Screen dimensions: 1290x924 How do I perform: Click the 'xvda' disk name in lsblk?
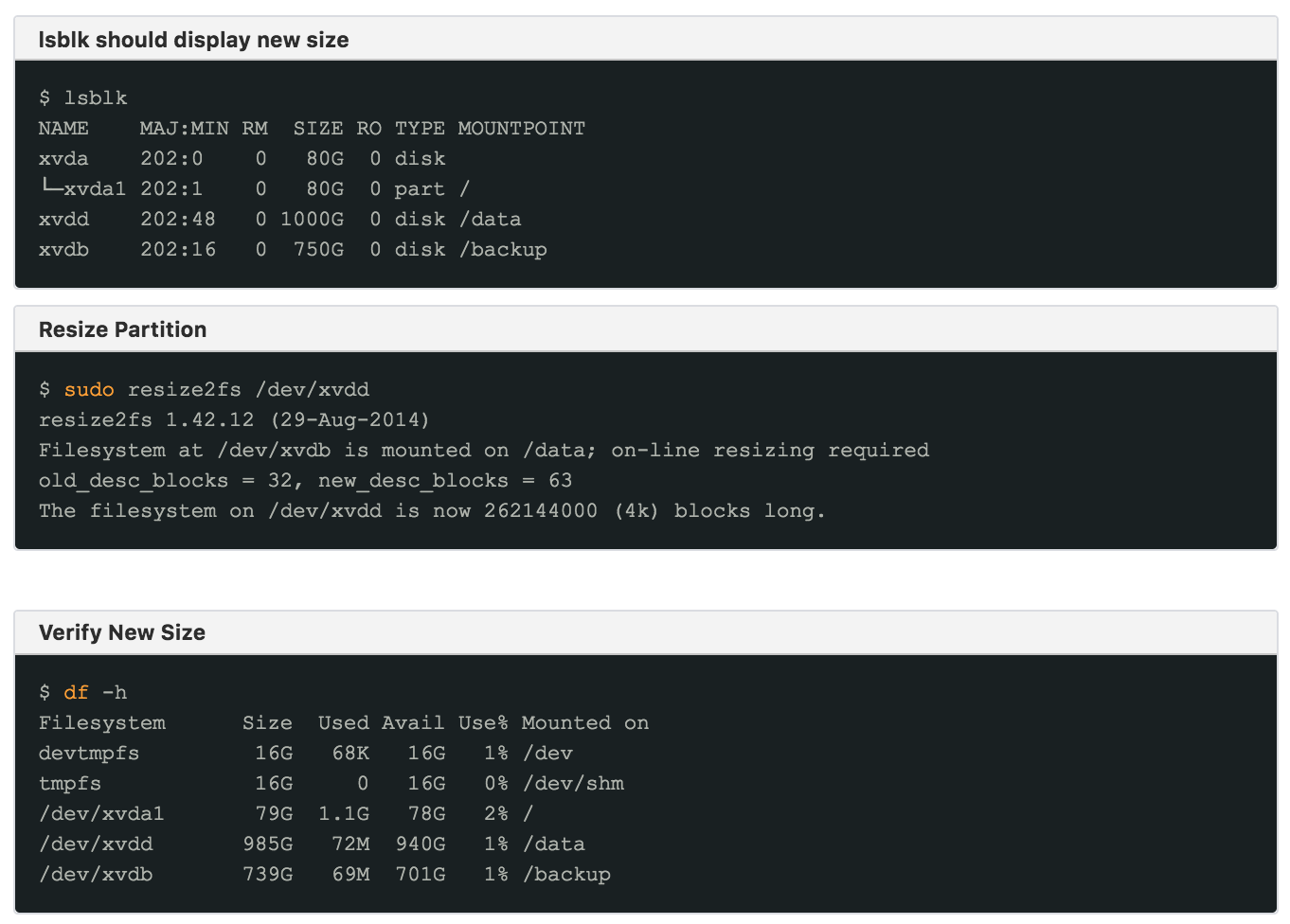64,158
